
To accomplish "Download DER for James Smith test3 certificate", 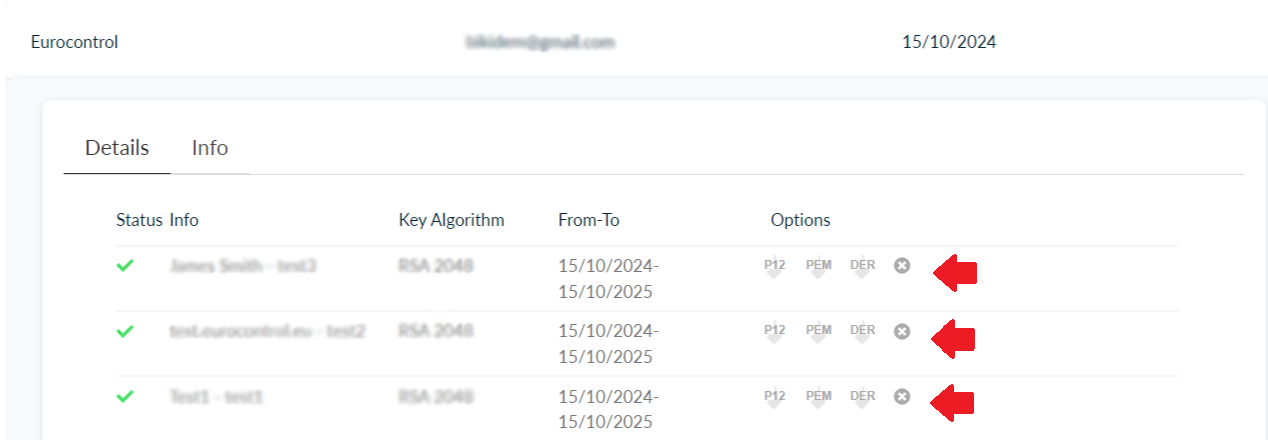I will [x=862, y=267].
